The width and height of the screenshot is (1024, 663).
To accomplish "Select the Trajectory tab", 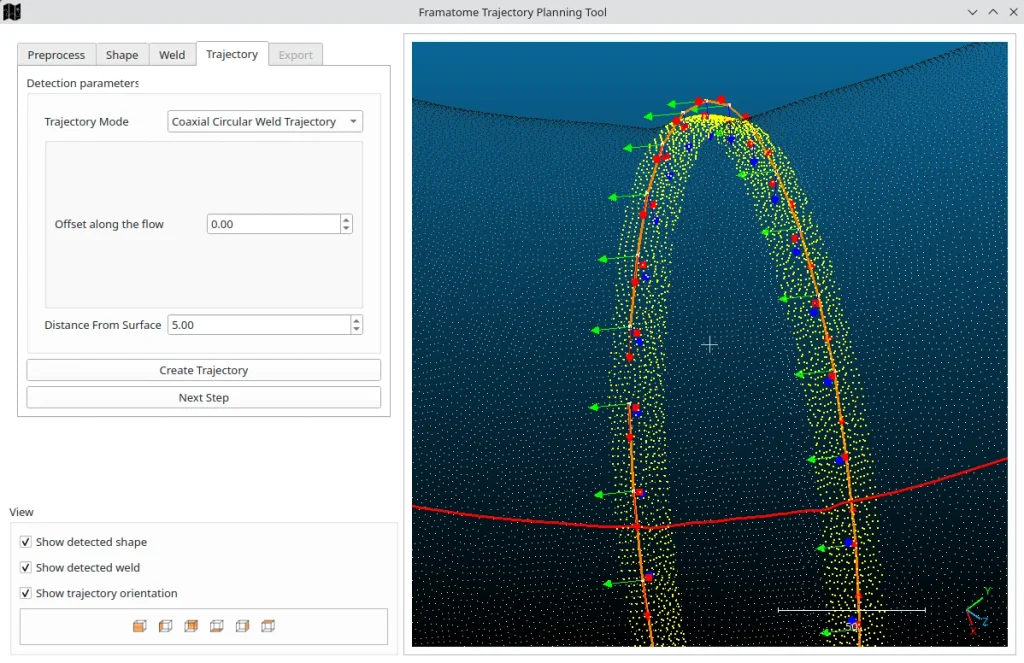I will click(x=232, y=54).
